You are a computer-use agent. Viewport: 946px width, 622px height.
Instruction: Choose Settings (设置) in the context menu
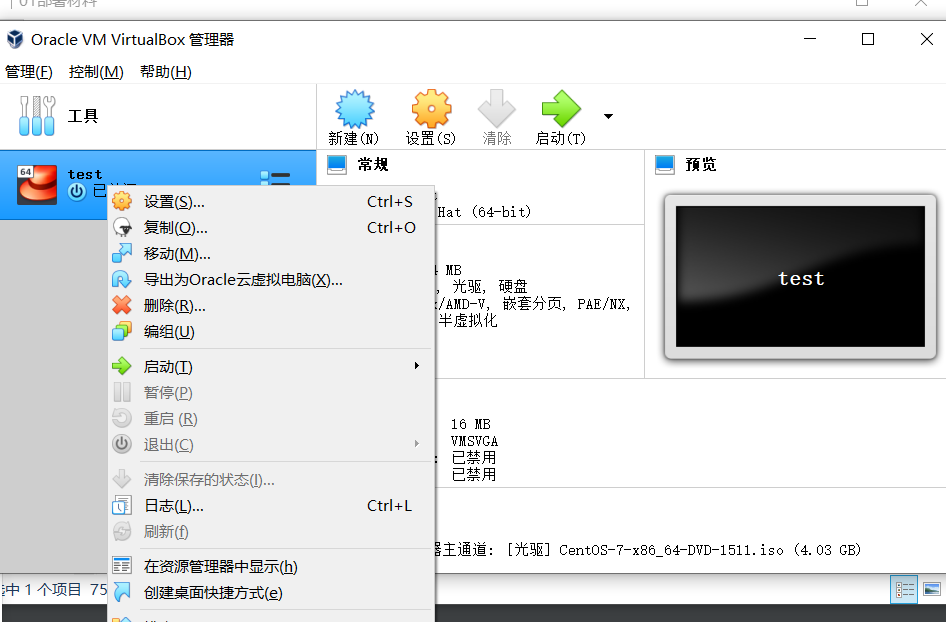tap(173, 202)
